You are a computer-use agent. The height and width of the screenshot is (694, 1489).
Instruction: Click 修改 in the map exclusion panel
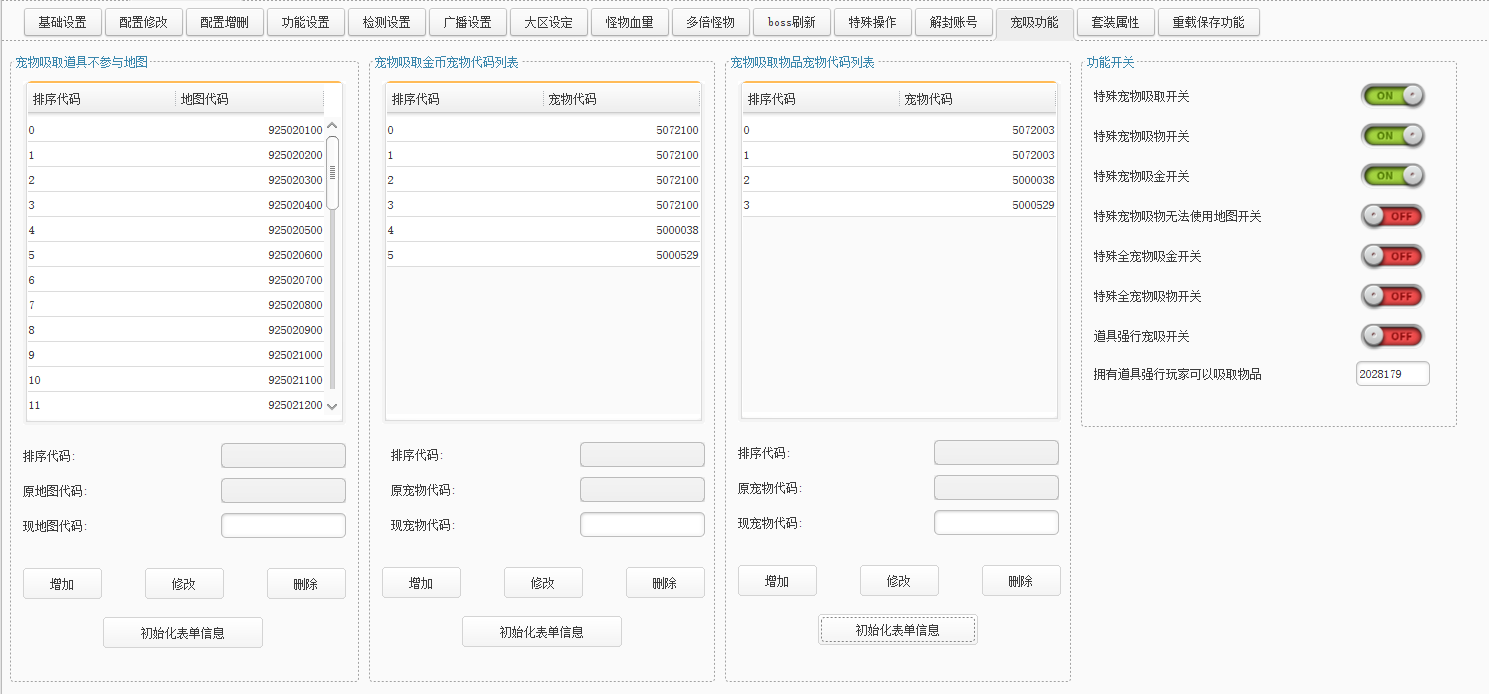(x=184, y=584)
